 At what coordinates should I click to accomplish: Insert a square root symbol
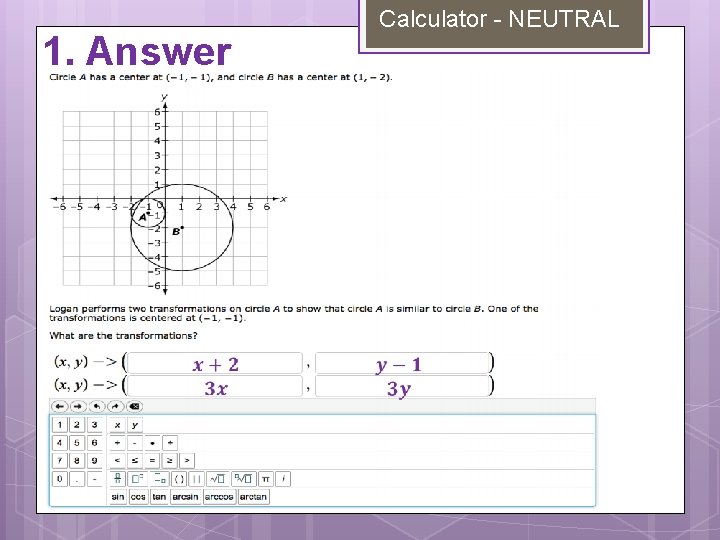217,479
